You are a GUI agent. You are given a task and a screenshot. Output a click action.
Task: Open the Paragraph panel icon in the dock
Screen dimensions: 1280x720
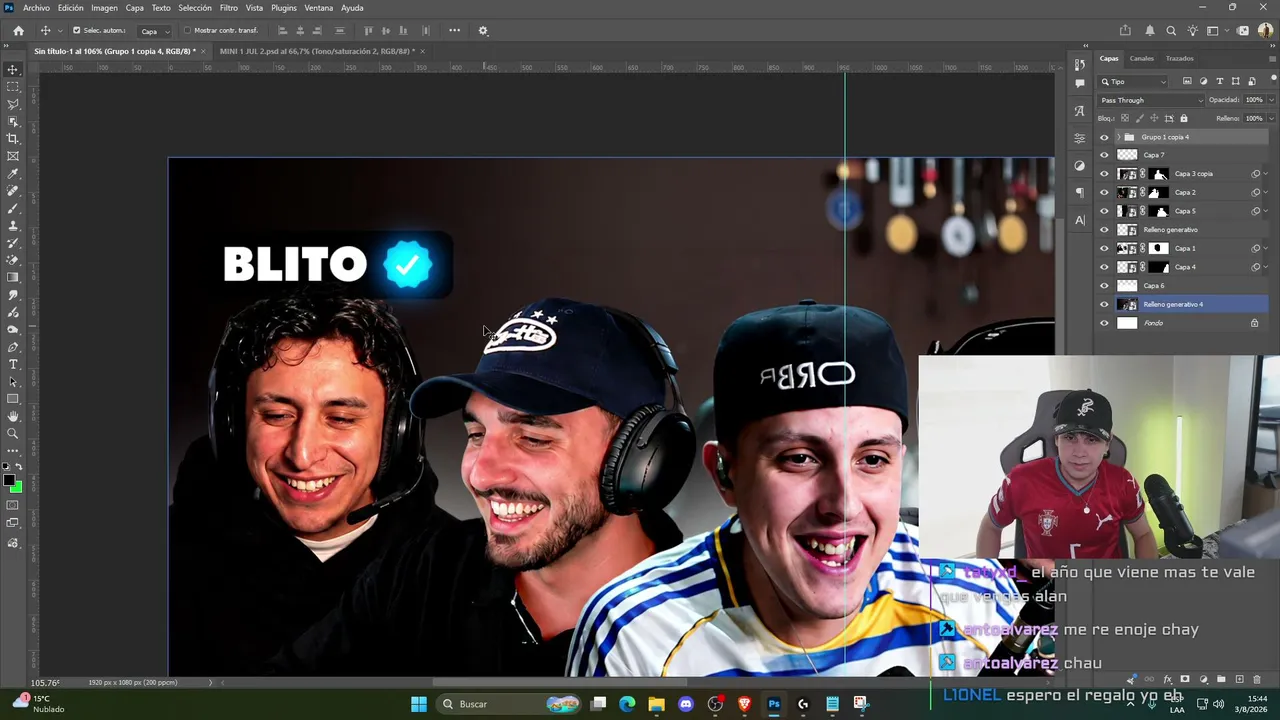1080,192
